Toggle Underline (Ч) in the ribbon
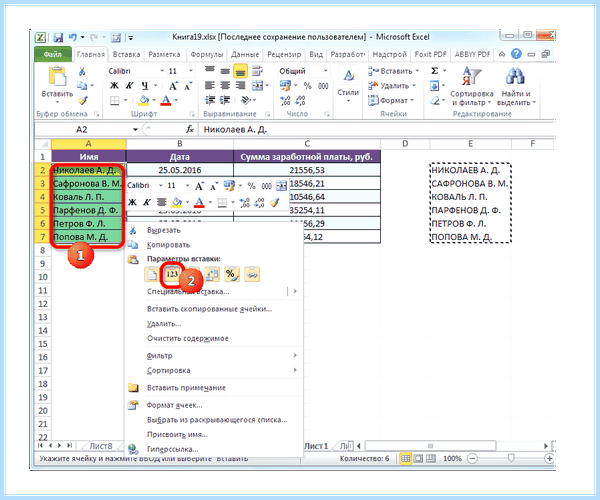 (145, 86)
